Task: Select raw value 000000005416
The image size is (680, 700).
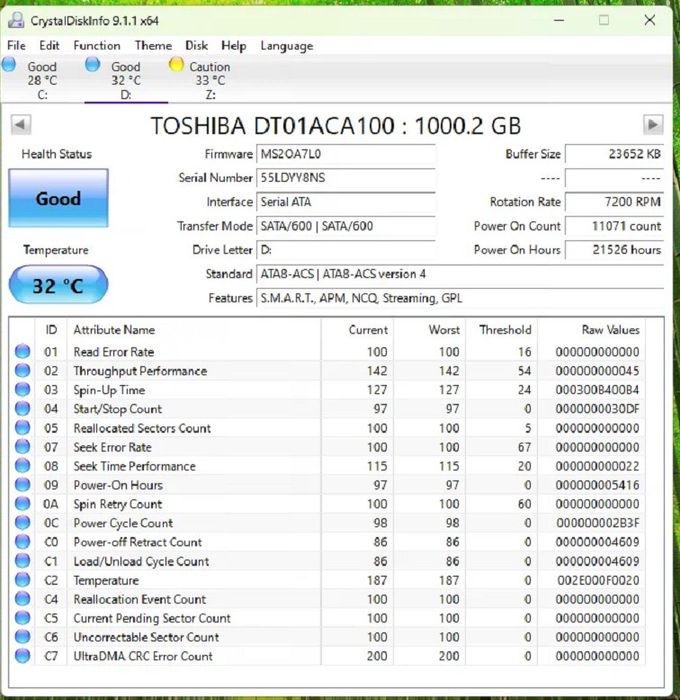Action: point(597,485)
